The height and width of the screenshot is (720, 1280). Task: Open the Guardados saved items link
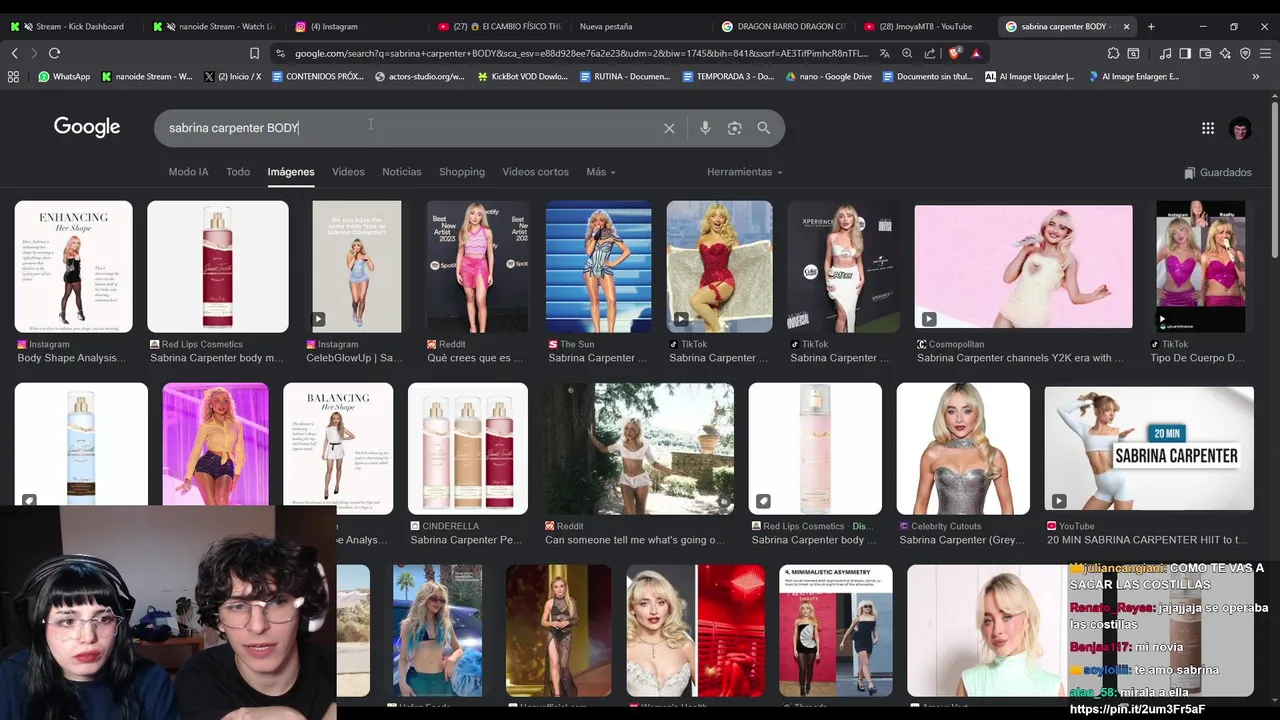tap(1217, 172)
